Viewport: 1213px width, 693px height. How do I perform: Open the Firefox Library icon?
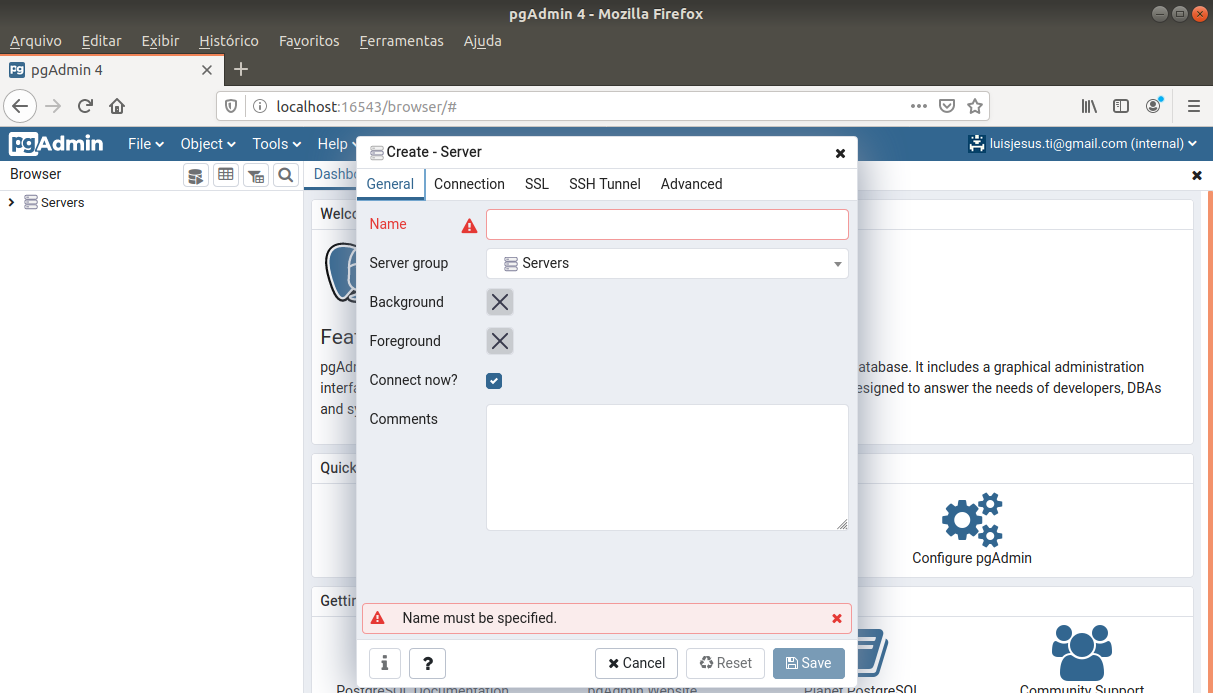[1090, 106]
